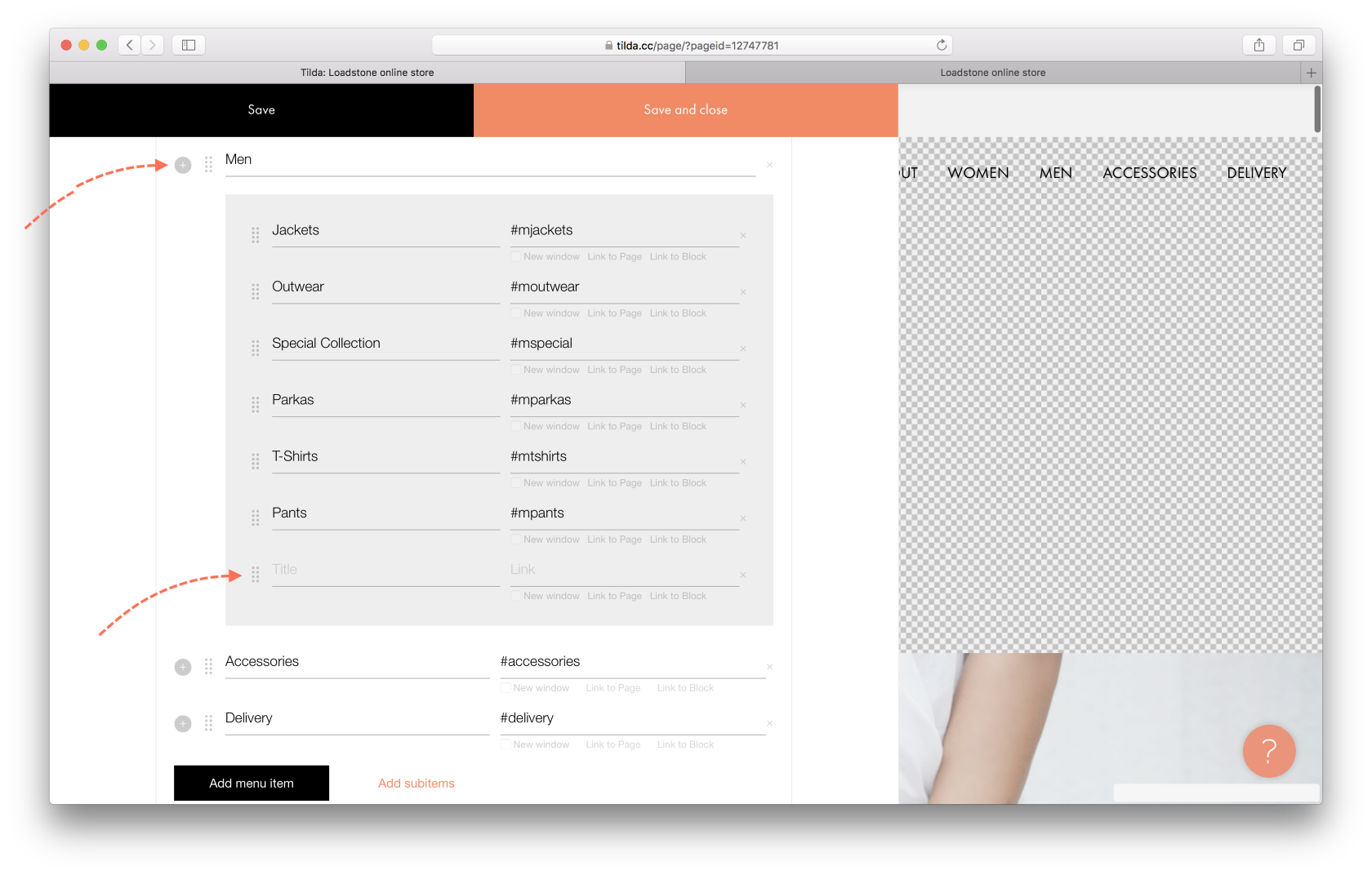Remove the Parkas subitem
The height and width of the screenshot is (875, 1372).
click(x=743, y=405)
